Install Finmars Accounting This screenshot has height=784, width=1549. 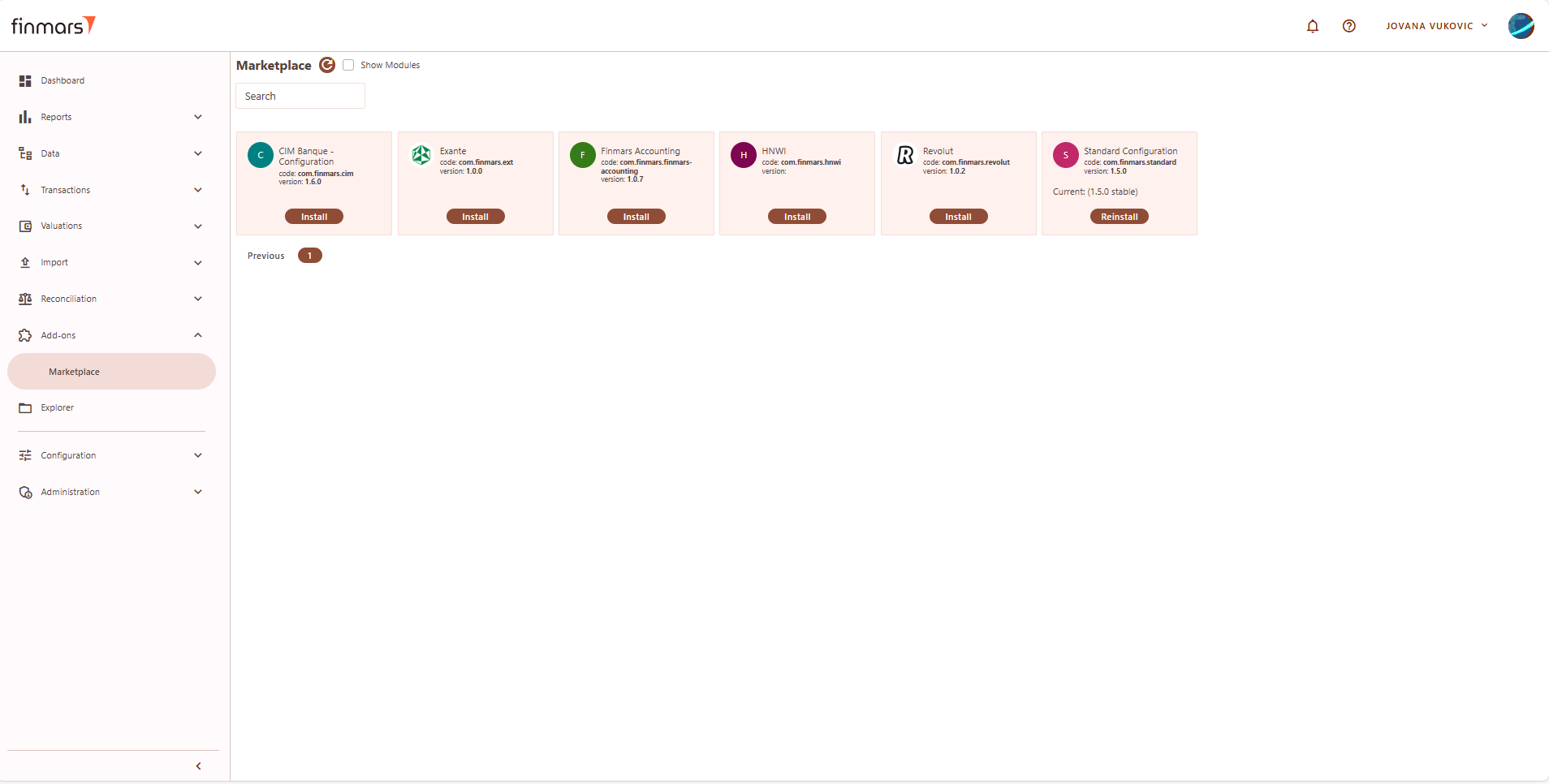pyautogui.click(x=636, y=217)
